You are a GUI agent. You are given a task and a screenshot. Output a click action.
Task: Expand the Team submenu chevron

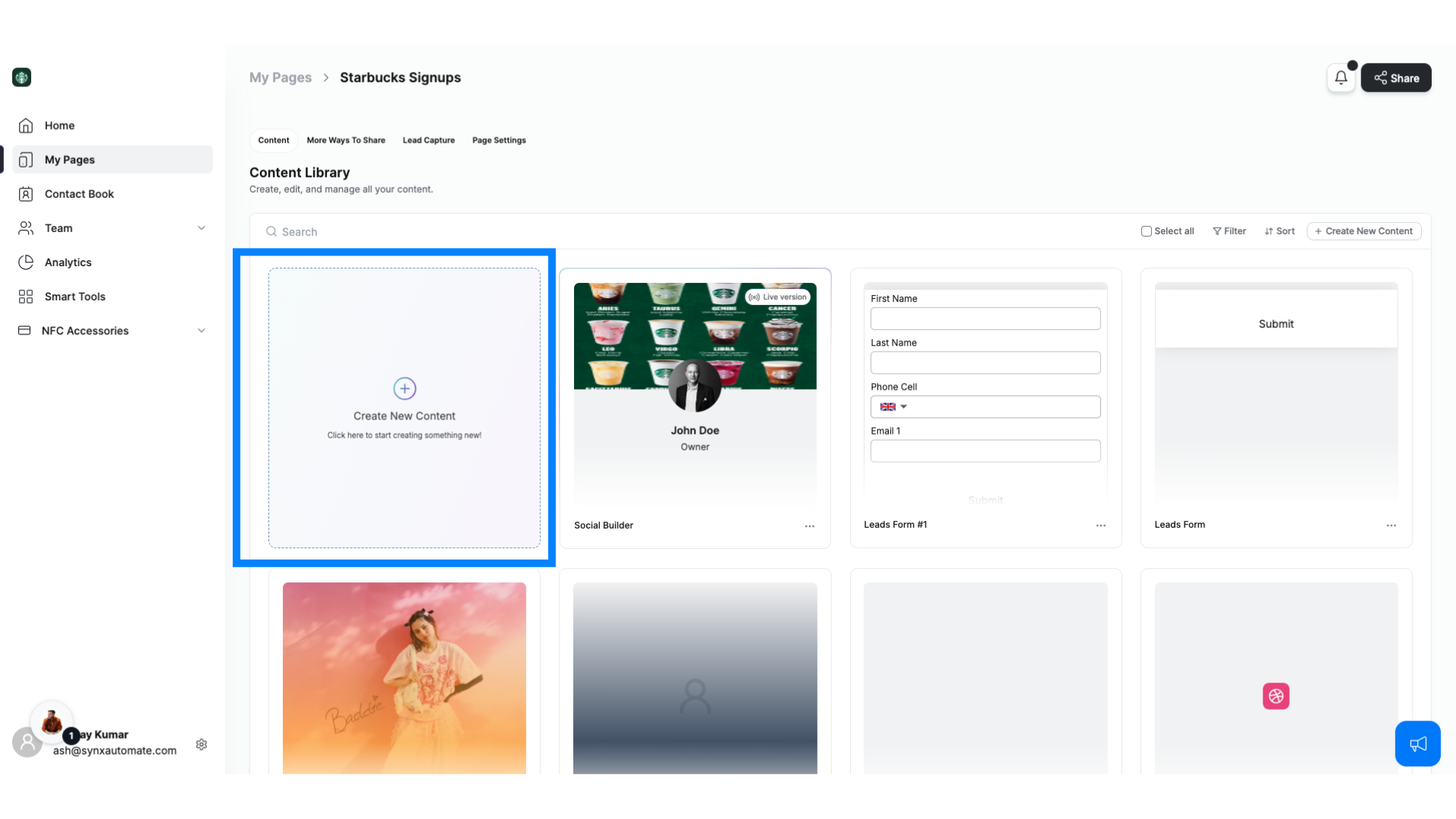pos(201,228)
